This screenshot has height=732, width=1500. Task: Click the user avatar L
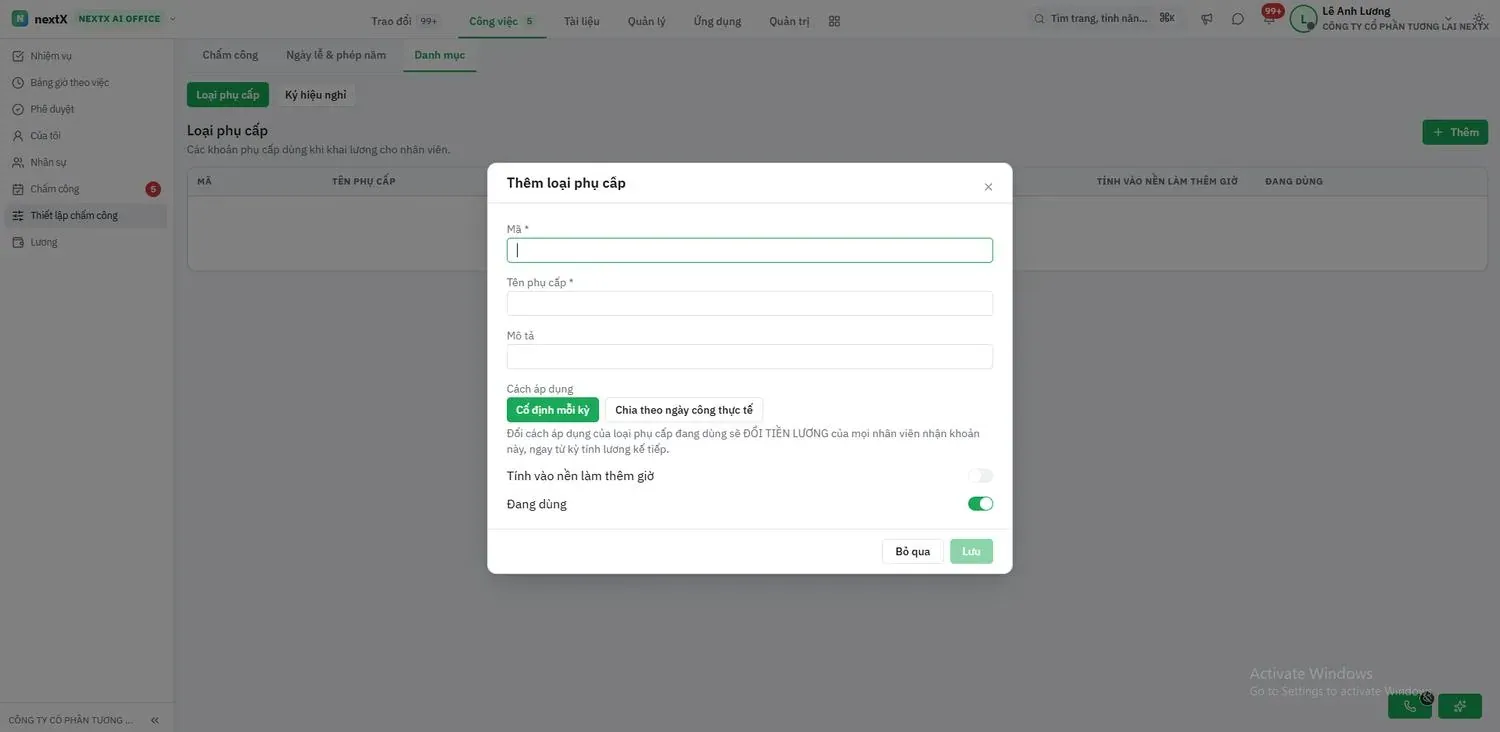(x=1303, y=19)
